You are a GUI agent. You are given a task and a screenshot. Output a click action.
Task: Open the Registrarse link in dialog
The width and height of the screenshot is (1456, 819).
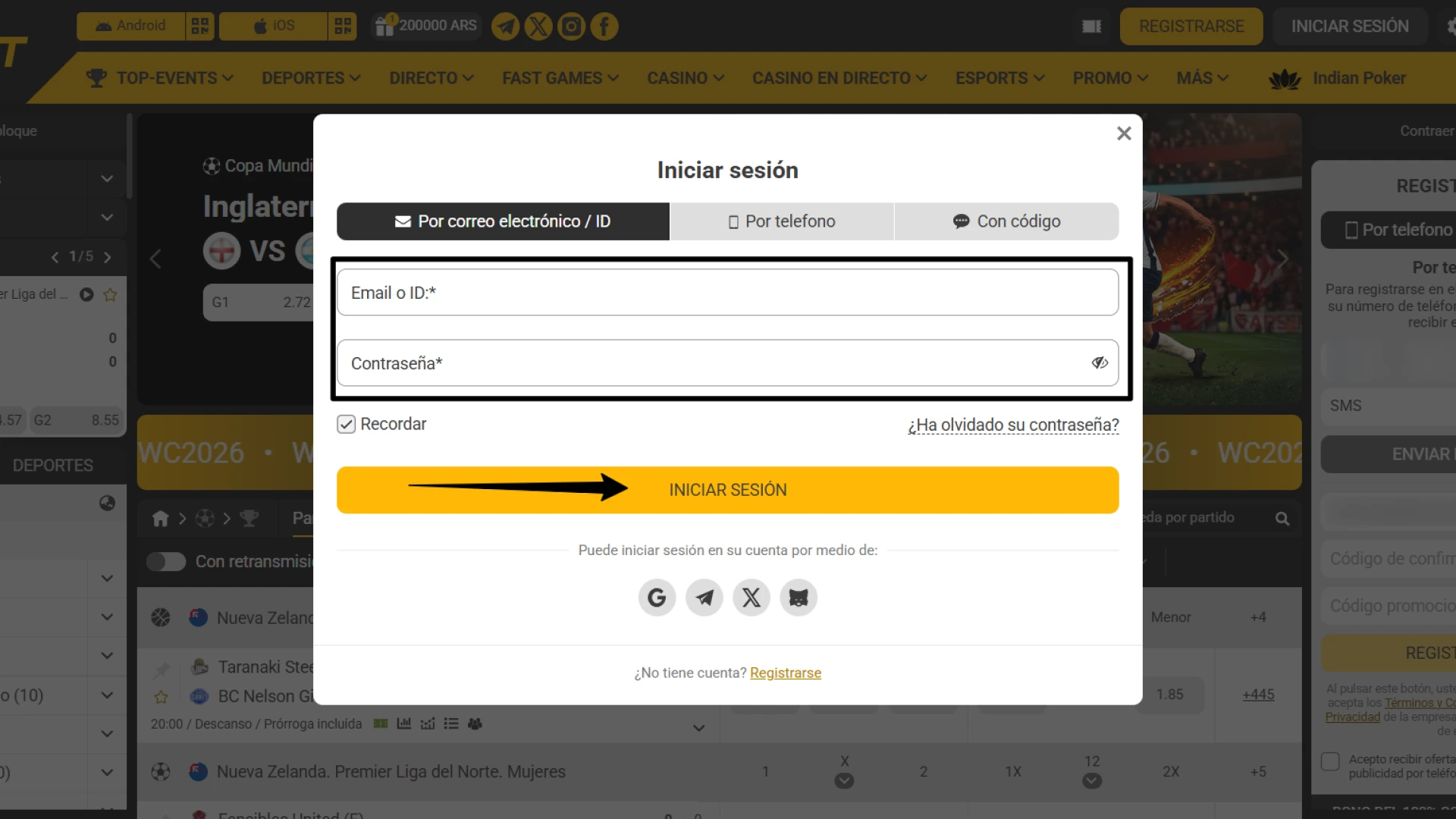(786, 673)
